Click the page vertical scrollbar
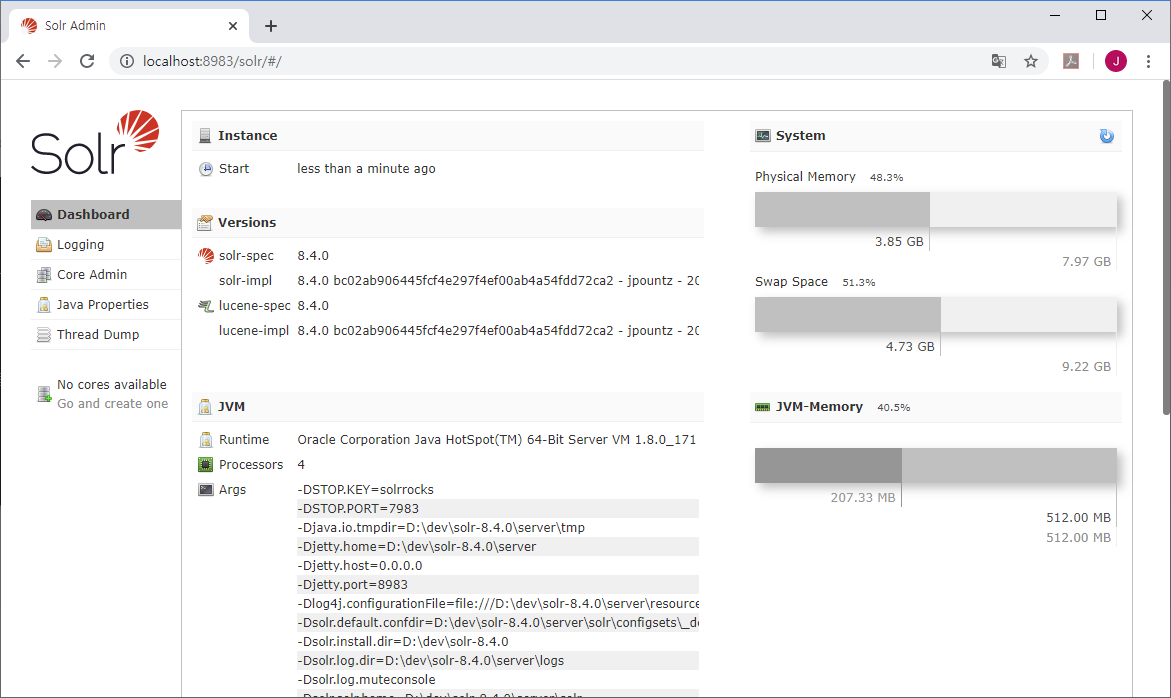1171x698 pixels. pyautogui.click(x=1166, y=246)
